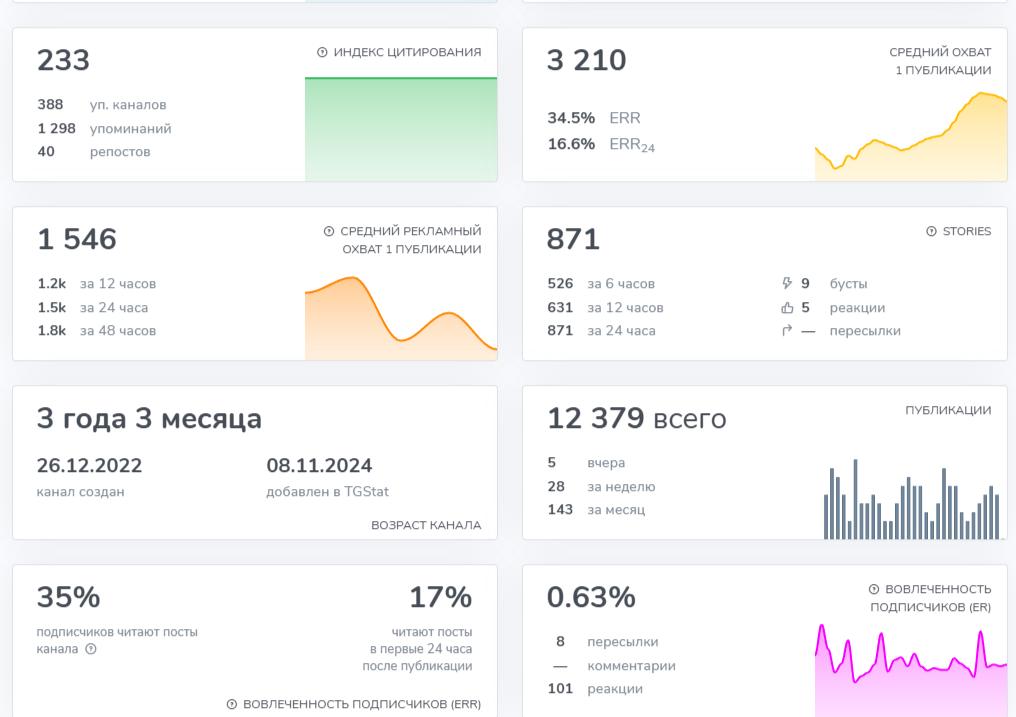Image resolution: width=1016 pixels, height=717 pixels.
Task: Click info icon beside Индекс цитирования
Action: click(x=322, y=52)
